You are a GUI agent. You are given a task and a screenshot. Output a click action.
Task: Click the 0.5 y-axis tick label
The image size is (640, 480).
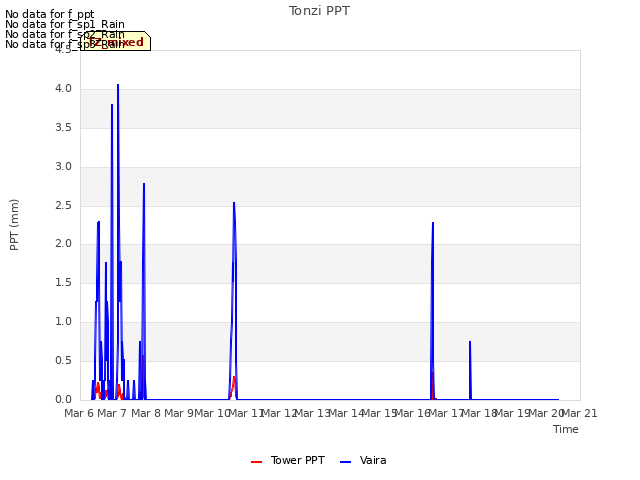point(63,361)
